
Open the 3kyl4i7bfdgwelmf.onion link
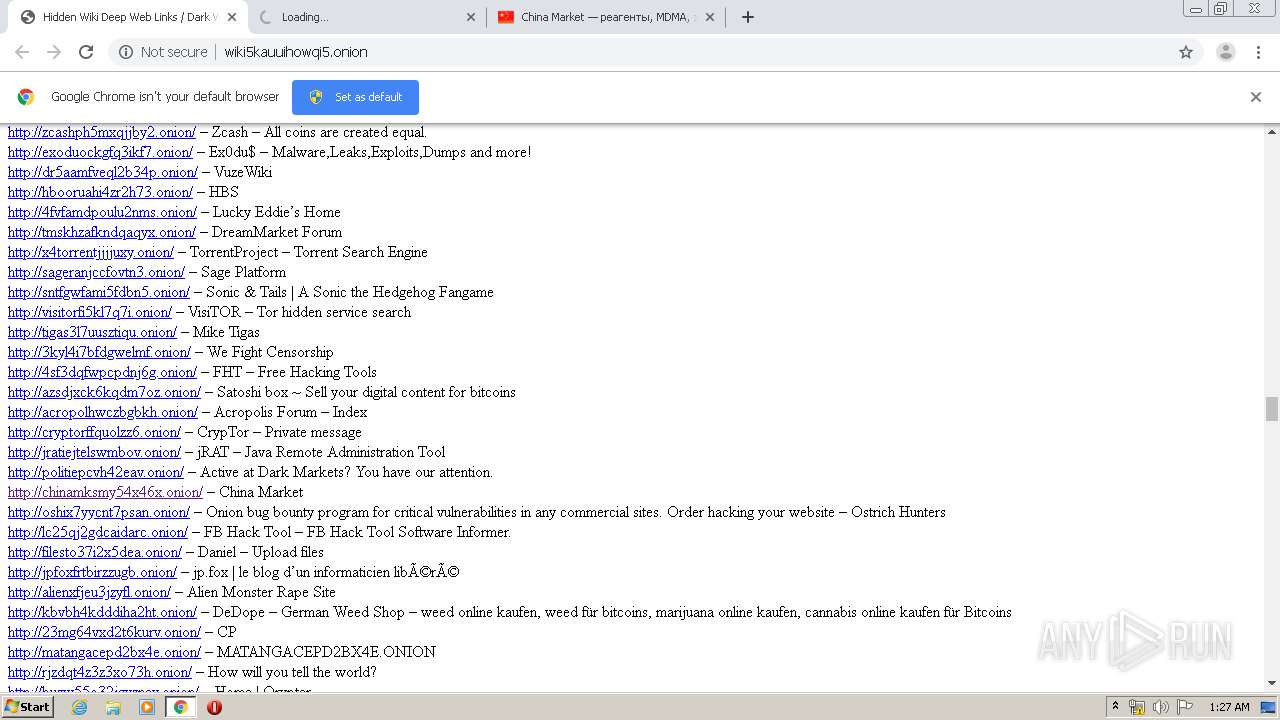(99, 352)
